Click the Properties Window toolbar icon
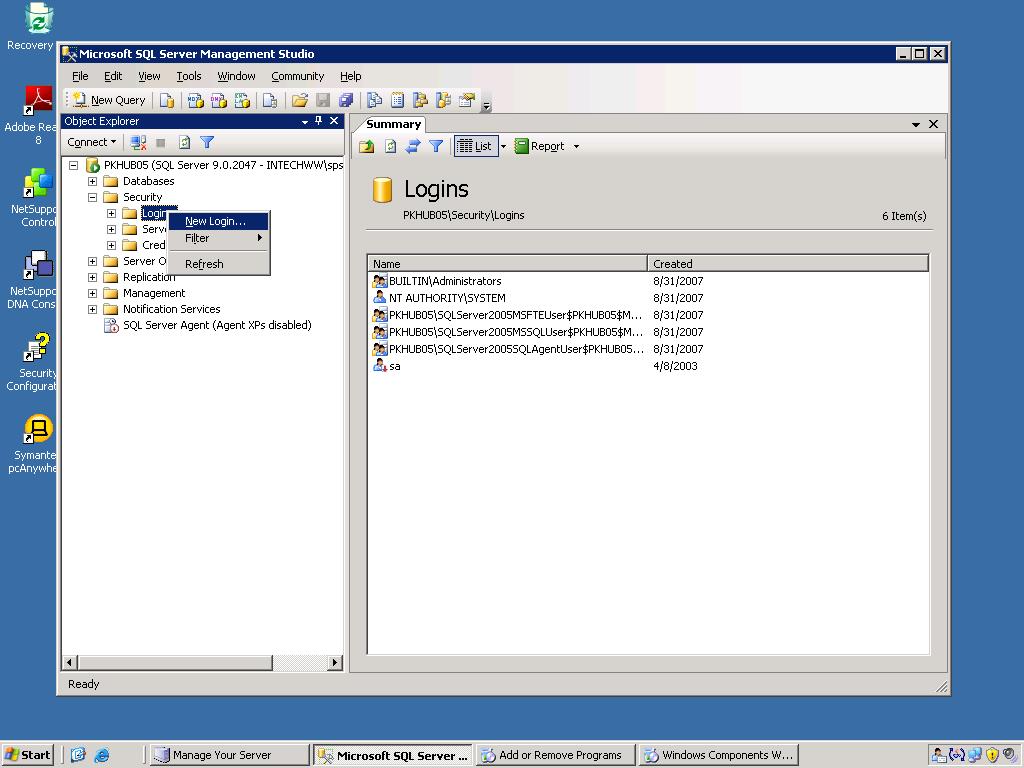Screen dimensions: 1024x768 pos(466,100)
